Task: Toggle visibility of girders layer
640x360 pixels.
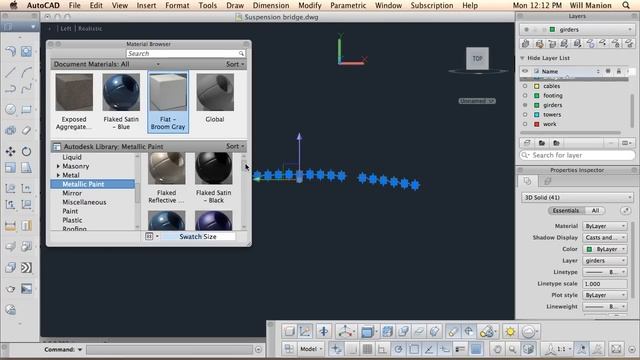Action: tap(525, 105)
